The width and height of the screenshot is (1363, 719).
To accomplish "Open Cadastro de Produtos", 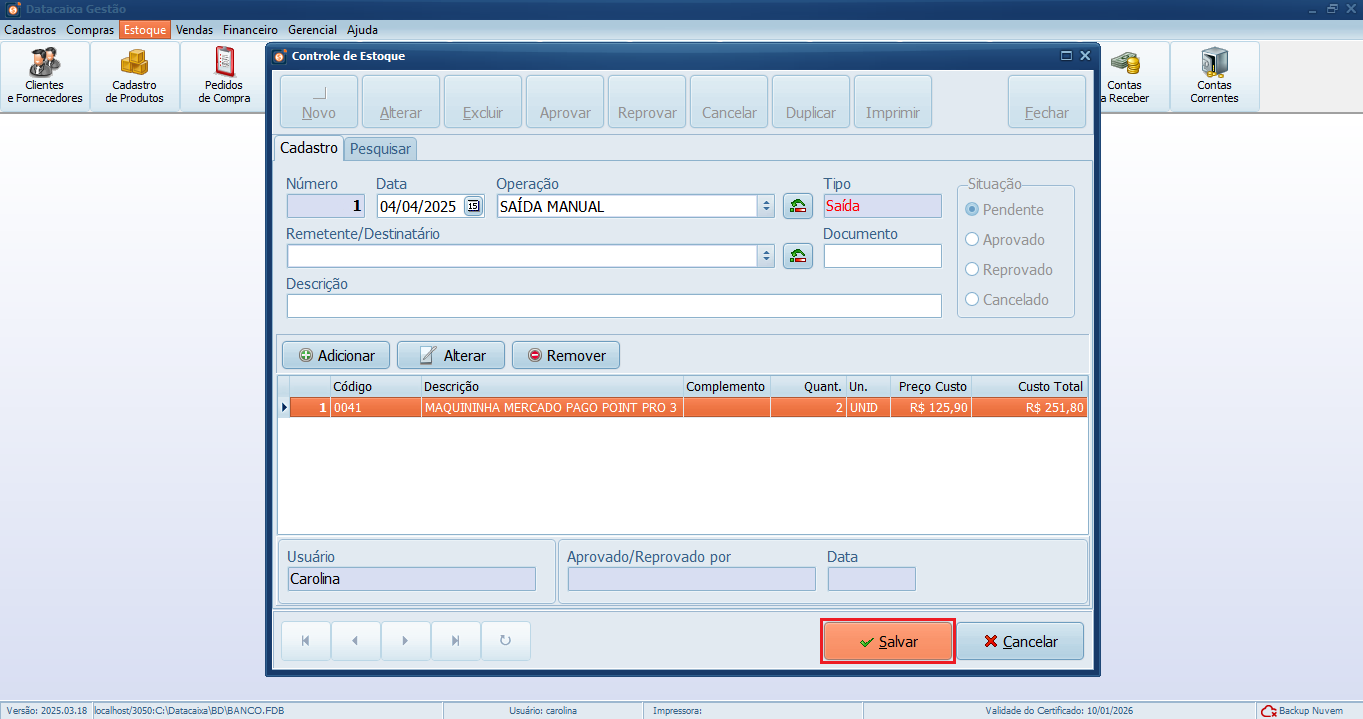I will coord(134,75).
